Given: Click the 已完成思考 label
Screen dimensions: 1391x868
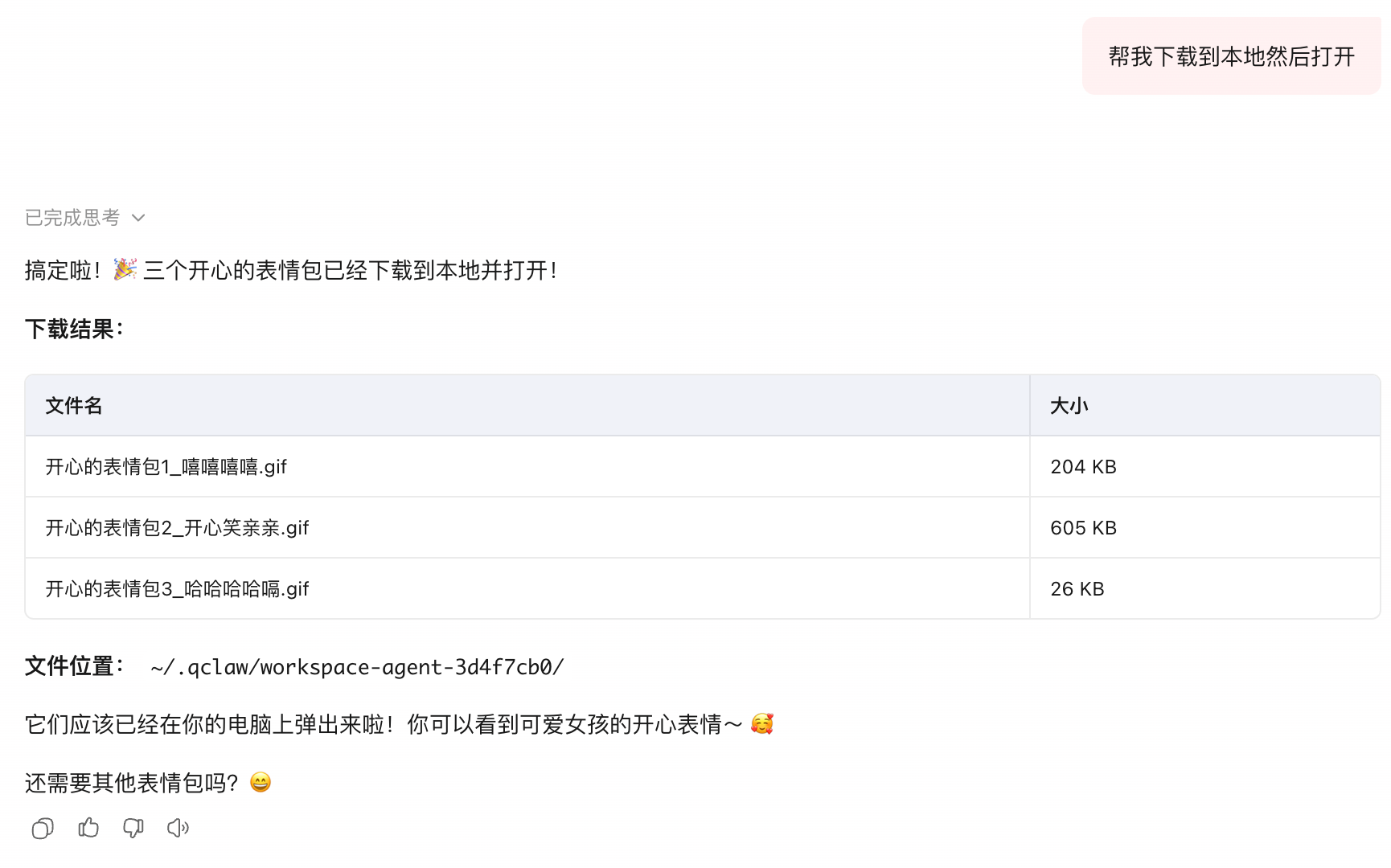Looking at the screenshot, I should pos(72,218).
